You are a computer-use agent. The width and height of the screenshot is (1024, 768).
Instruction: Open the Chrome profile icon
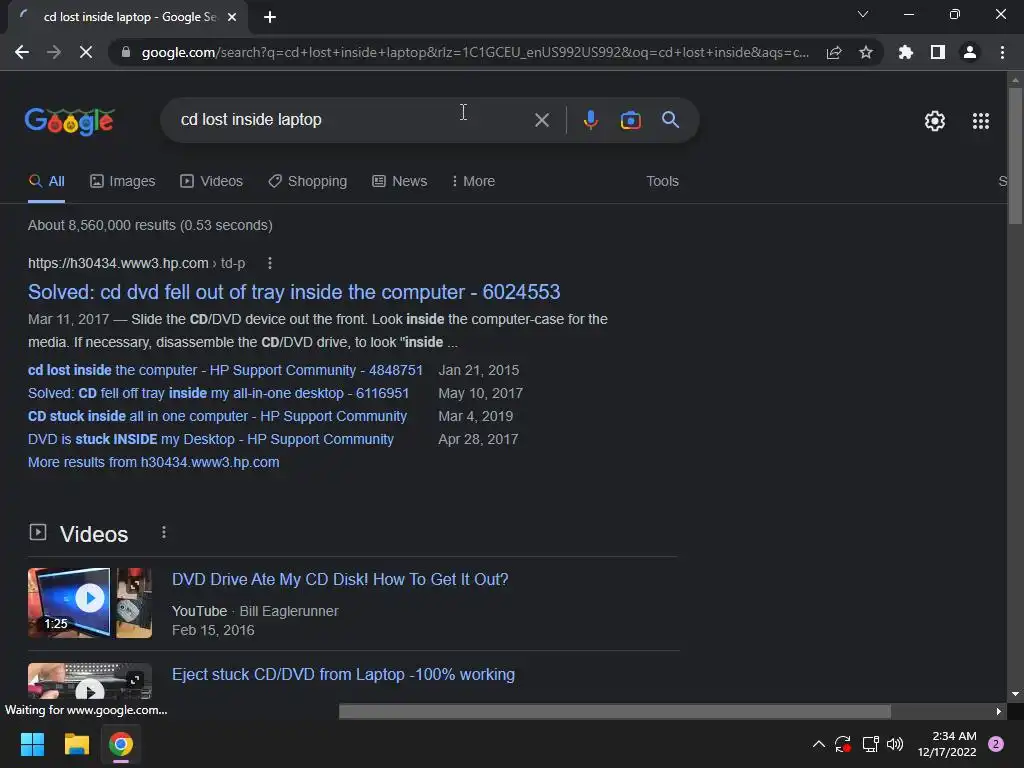point(970,52)
